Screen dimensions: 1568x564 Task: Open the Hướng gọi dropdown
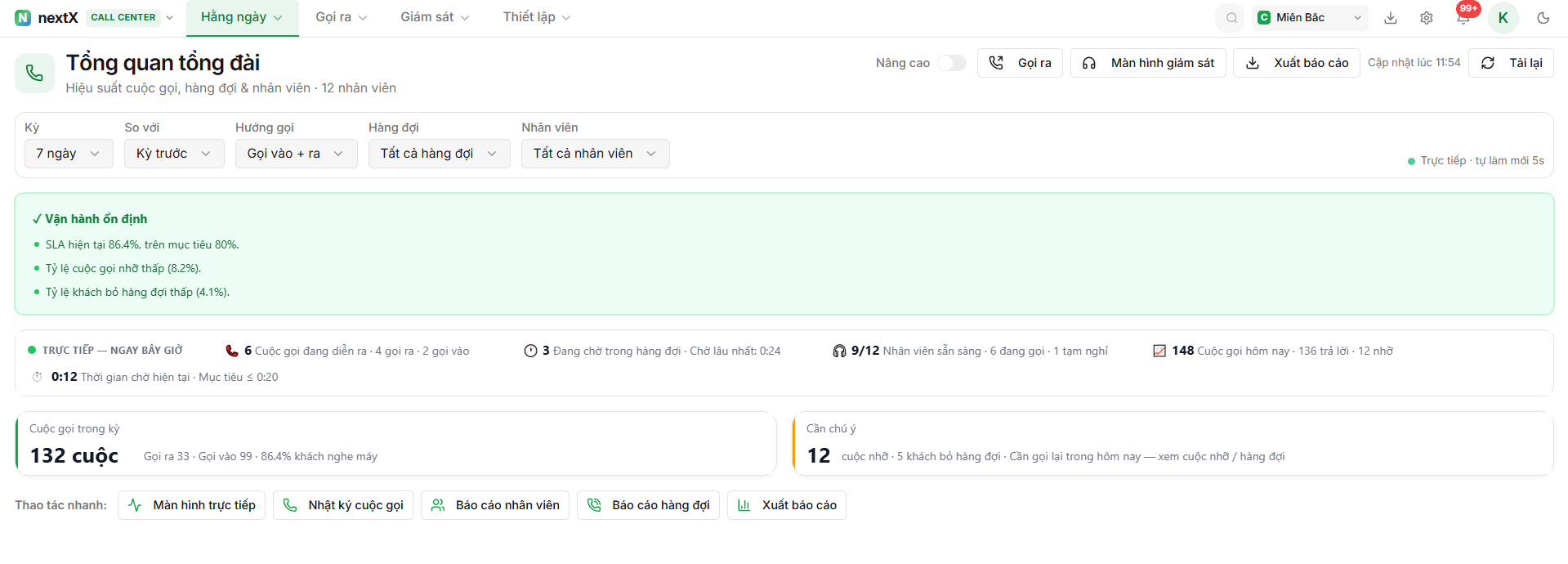296,154
